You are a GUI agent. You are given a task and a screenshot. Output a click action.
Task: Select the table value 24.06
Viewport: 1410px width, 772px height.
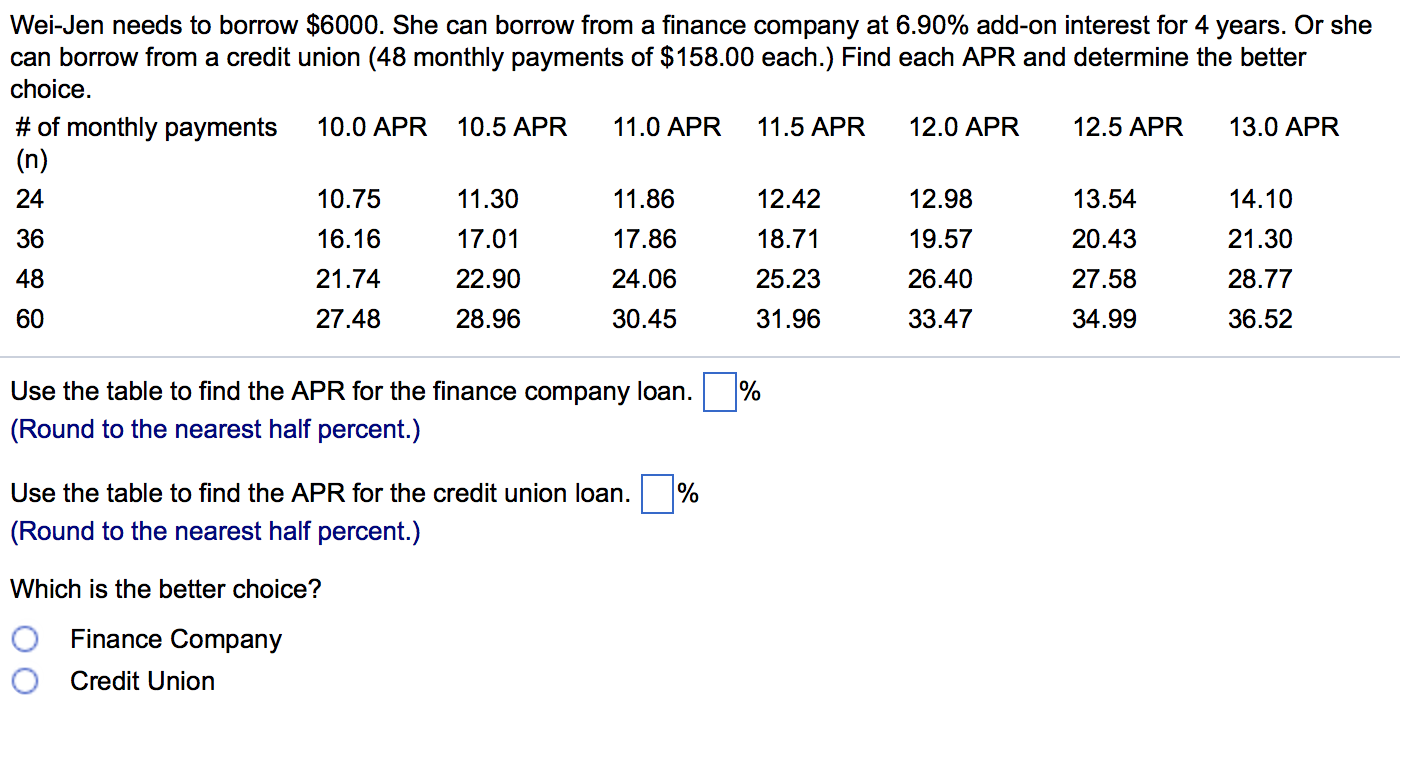pos(643,278)
